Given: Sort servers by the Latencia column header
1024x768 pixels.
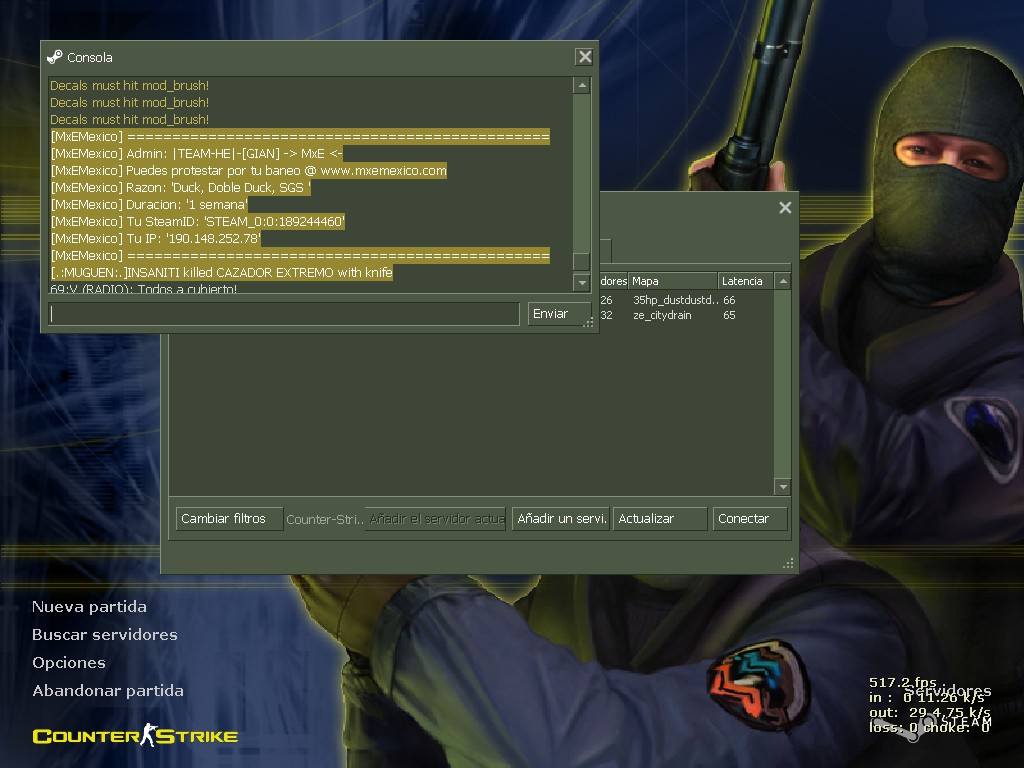Looking at the screenshot, I should [x=745, y=281].
